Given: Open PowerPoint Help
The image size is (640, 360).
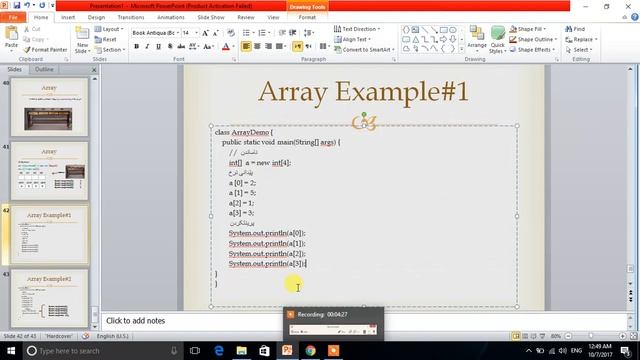Looking at the screenshot, I should tap(635, 17).
